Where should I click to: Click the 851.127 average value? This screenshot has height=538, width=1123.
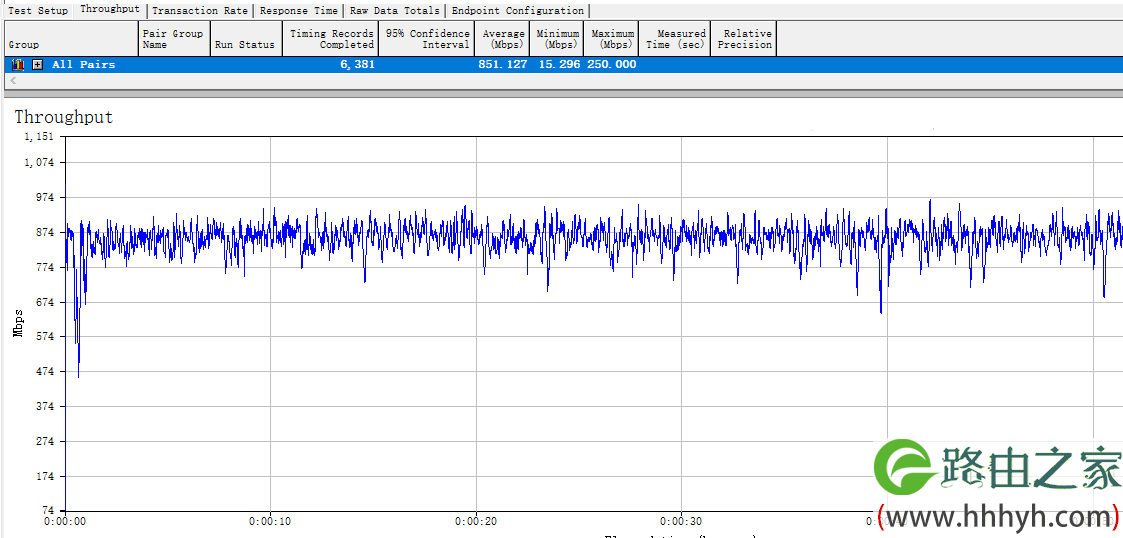pos(503,64)
